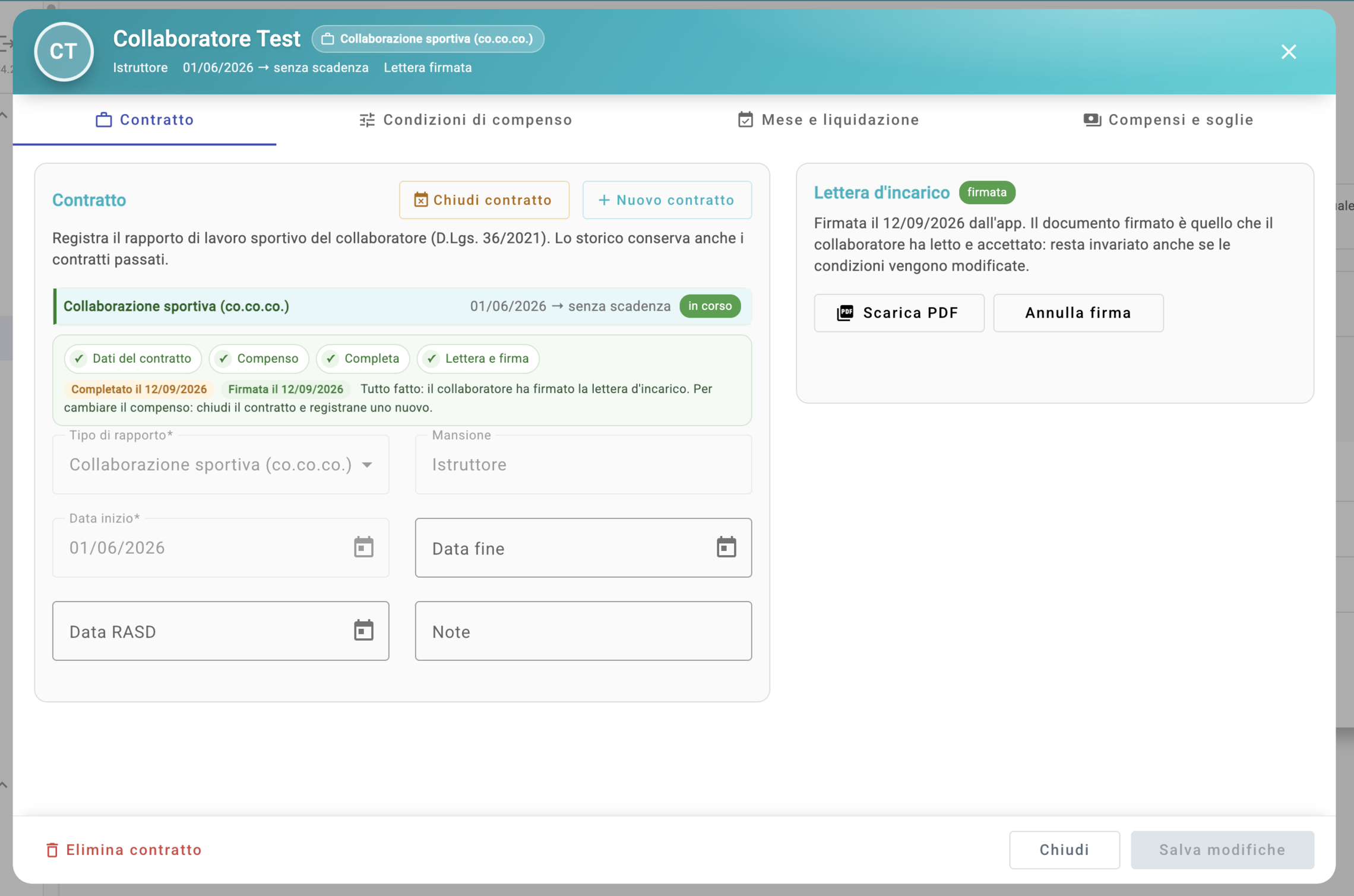
Task: Click the 'Completato il 12/09/2026' label
Action: click(139, 389)
